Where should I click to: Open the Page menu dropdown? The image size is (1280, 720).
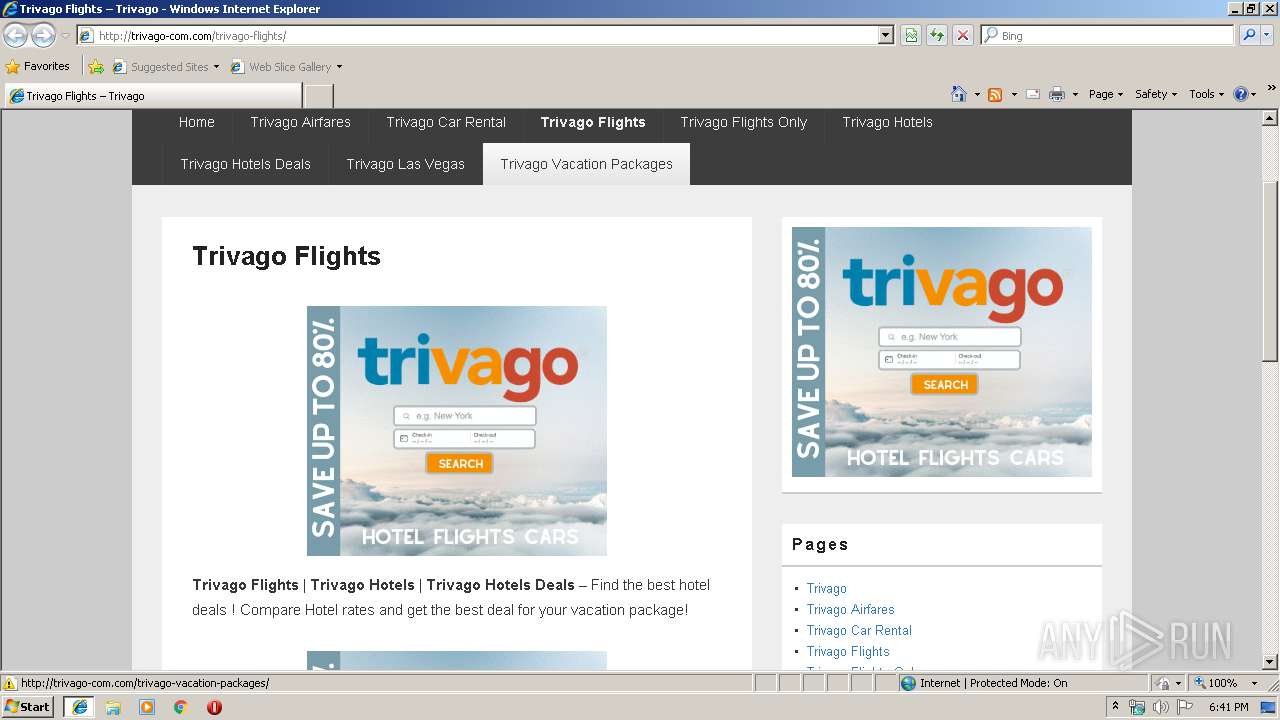(x=1105, y=94)
